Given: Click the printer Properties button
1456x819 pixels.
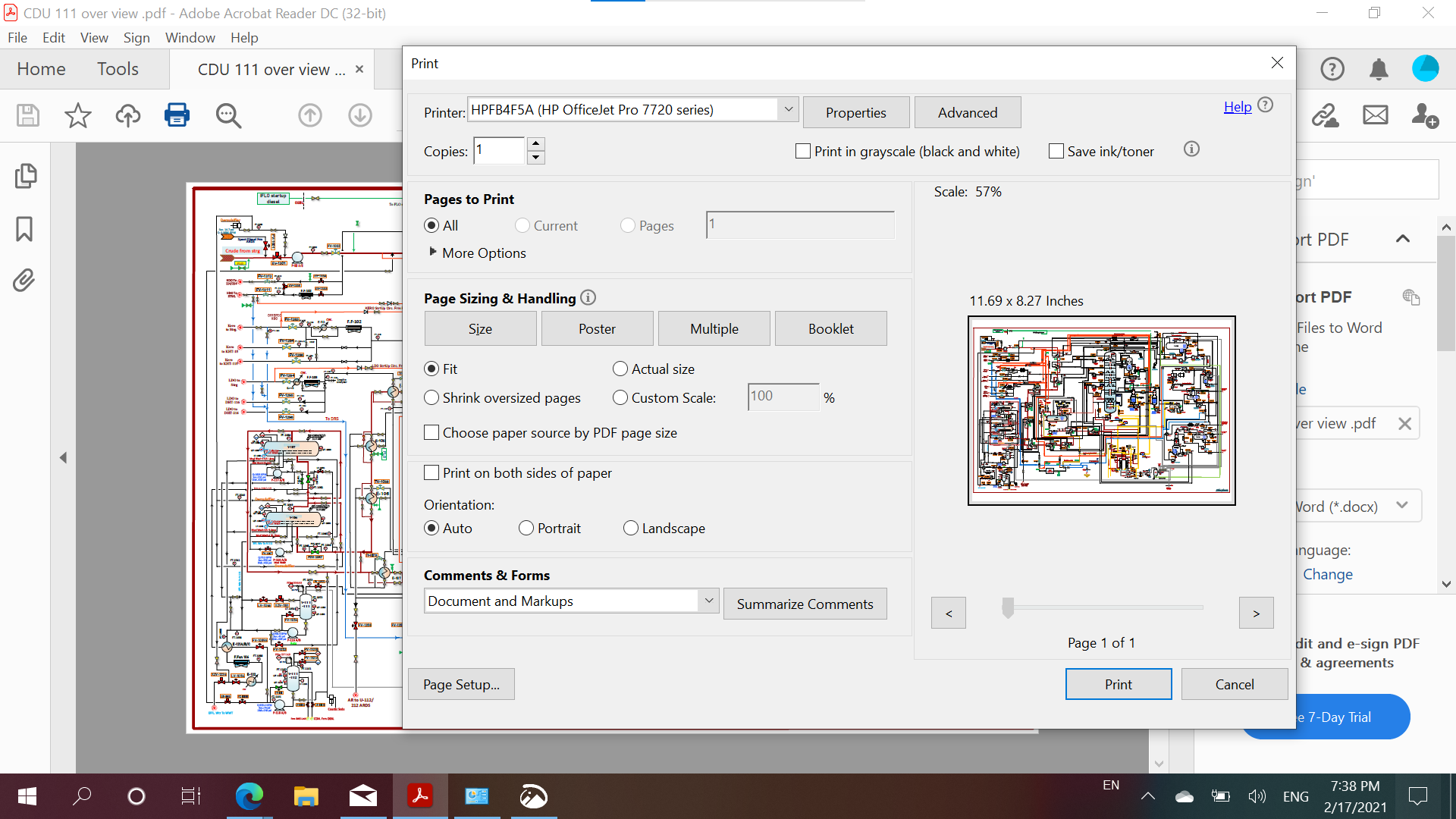Looking at the screenshot, I should pos(856,112).
